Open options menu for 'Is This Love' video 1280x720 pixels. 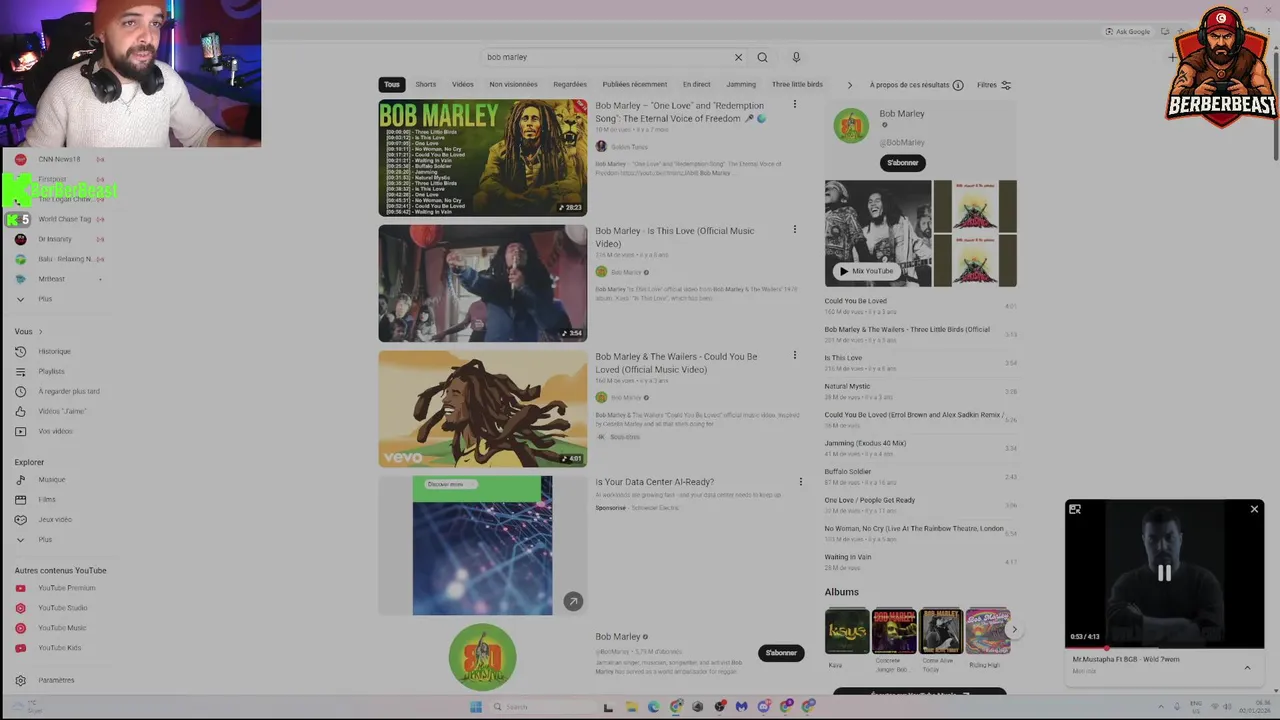pos(795,230)
